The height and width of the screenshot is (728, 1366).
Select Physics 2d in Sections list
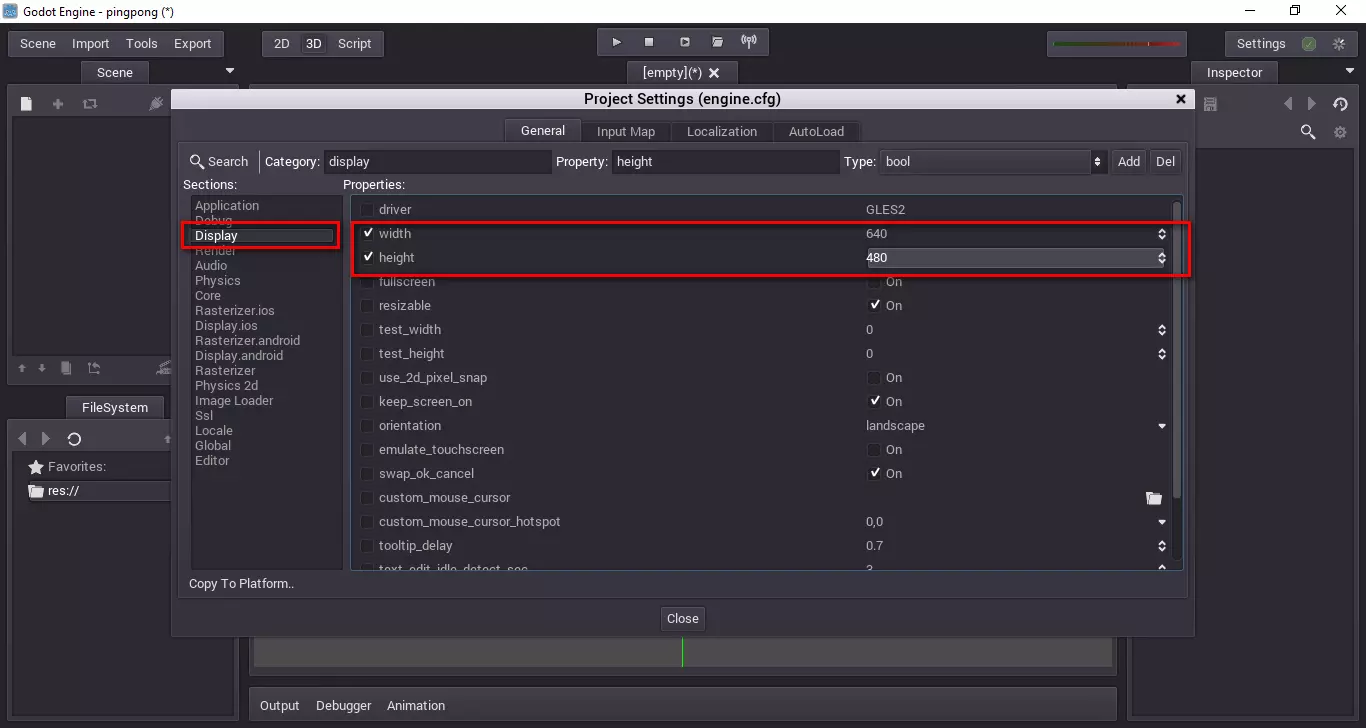pos(226,386)
